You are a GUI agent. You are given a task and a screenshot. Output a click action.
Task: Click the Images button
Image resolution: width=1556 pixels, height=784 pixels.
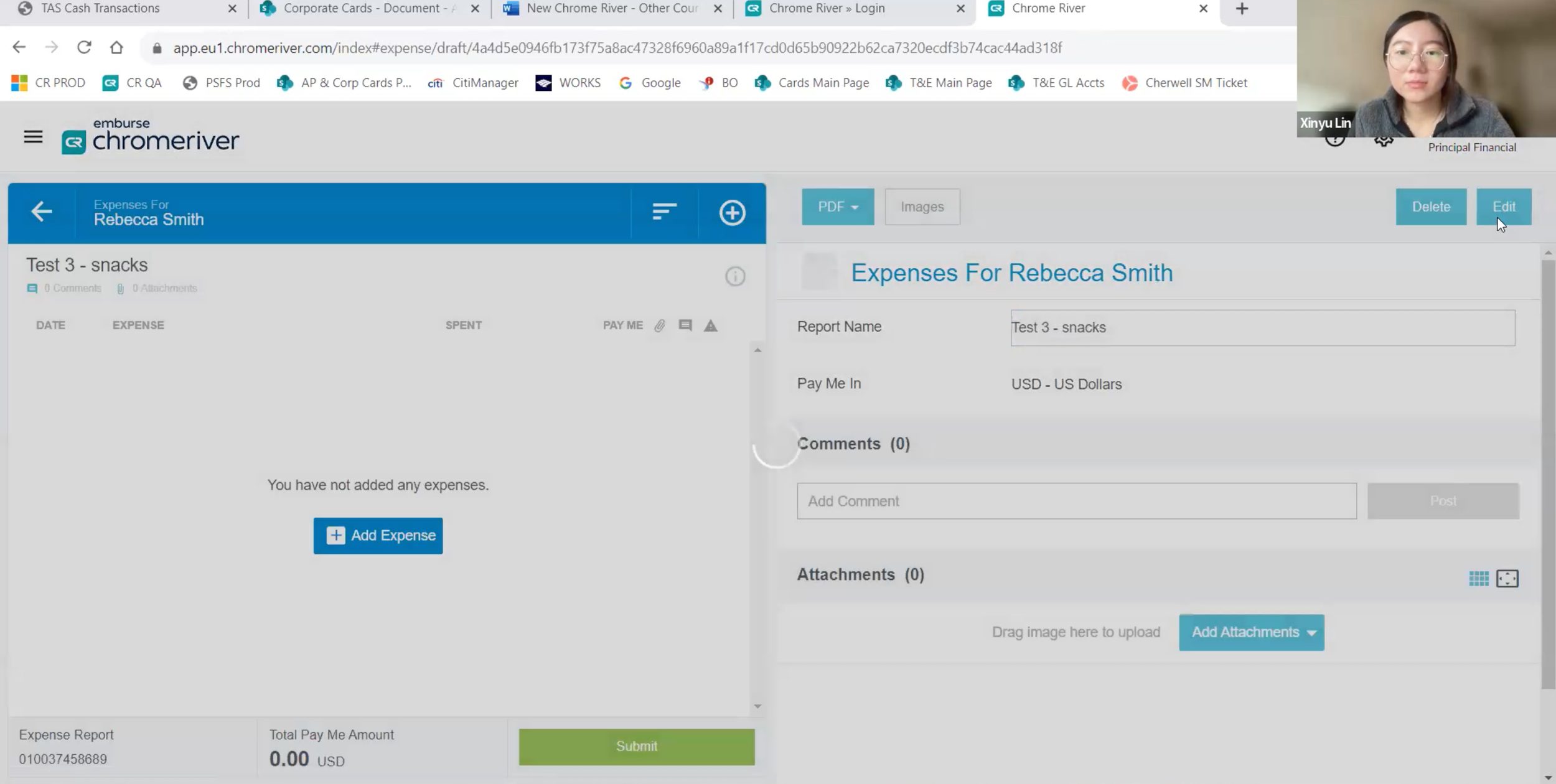coord(922,207)
